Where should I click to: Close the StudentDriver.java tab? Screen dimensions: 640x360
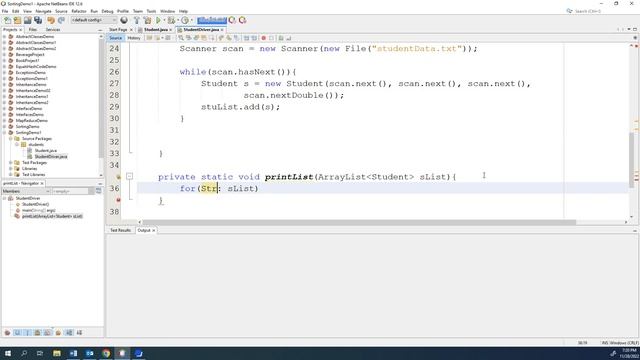(x=222, y=30)
